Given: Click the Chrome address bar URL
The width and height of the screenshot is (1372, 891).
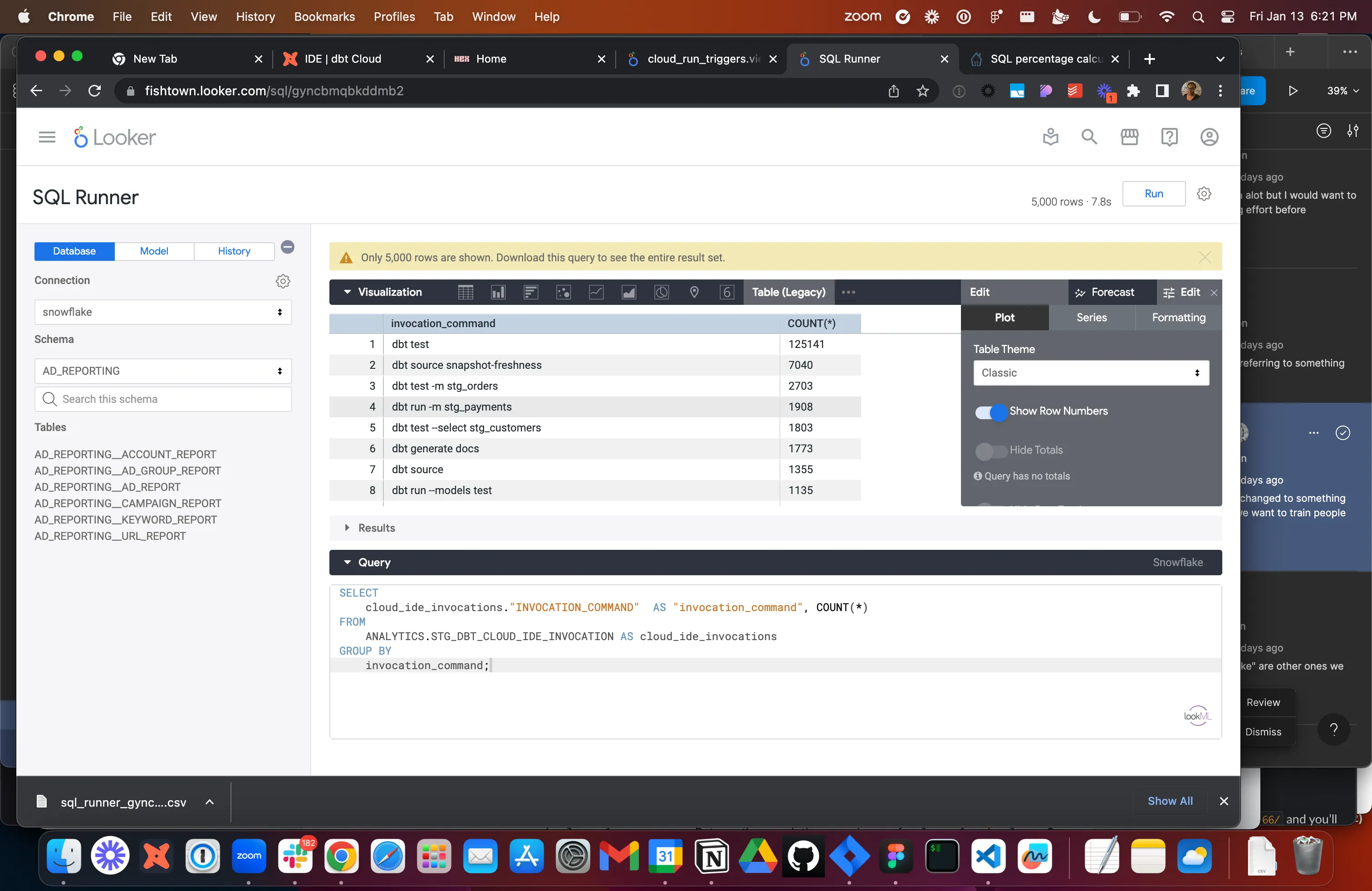Looking at the screenshot, I should point(274,91).
